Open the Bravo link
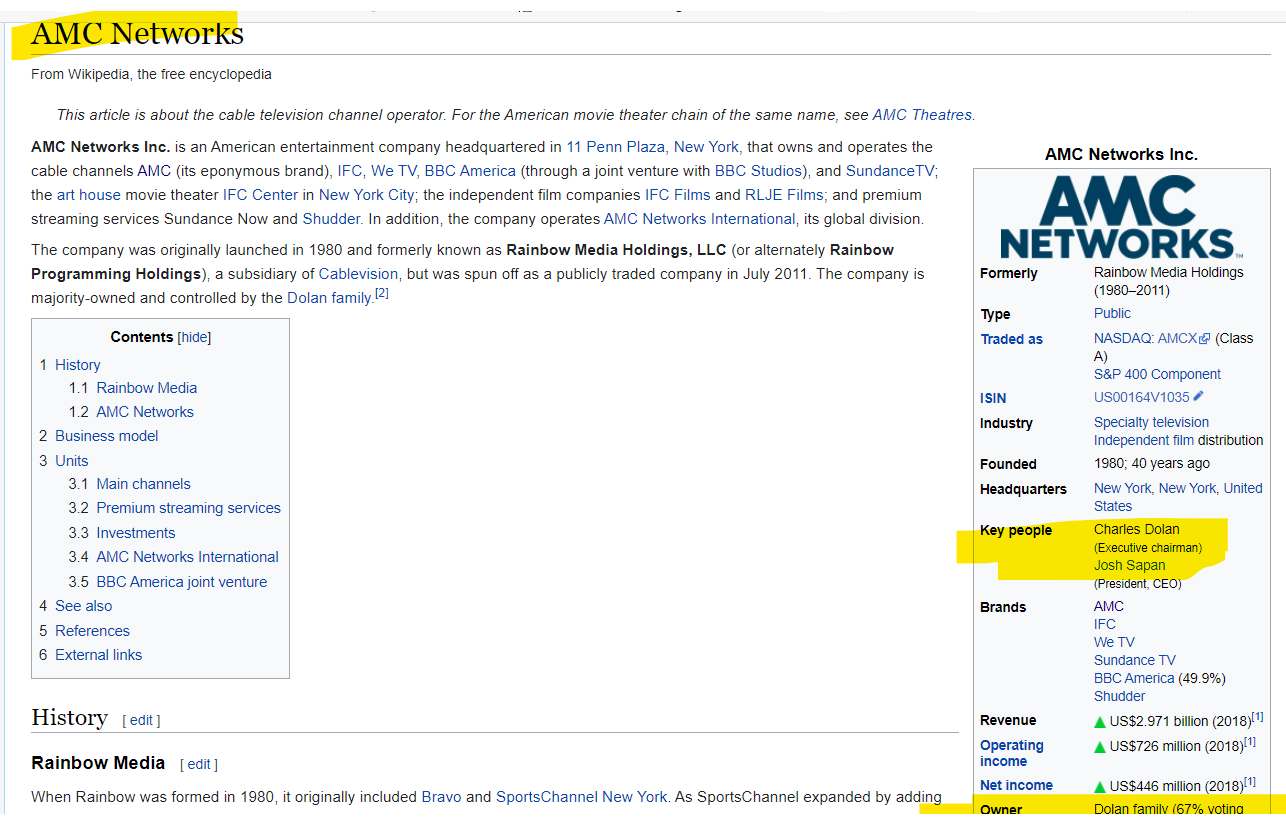Screen dimensions: 1286x837 point(441,797)
